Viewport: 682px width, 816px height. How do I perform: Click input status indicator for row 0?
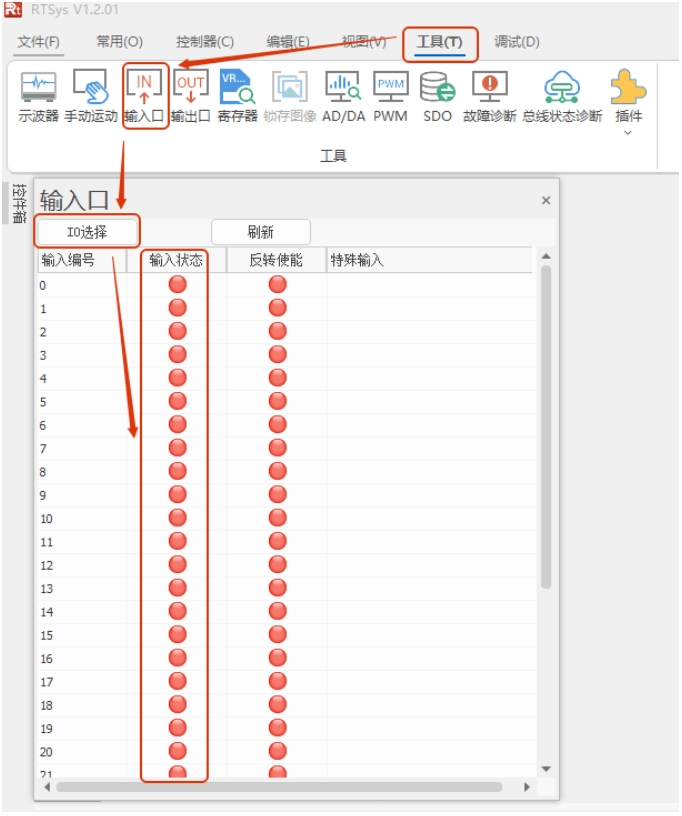point(177,285)
